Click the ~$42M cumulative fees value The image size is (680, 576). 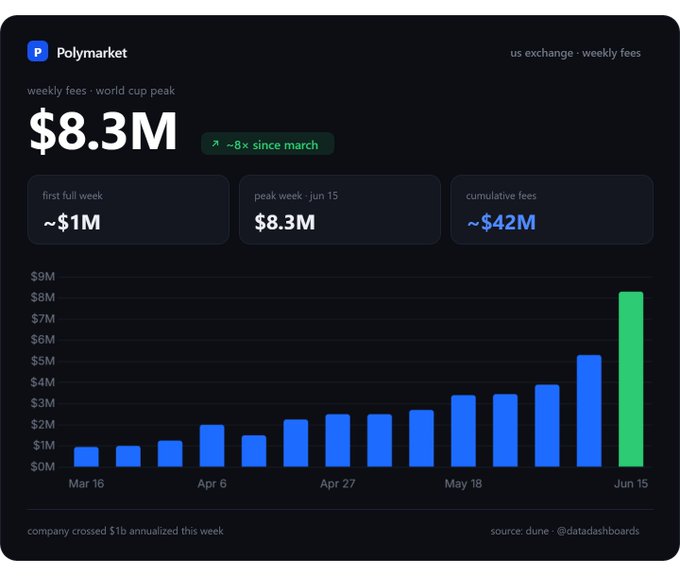pos(501,223)
